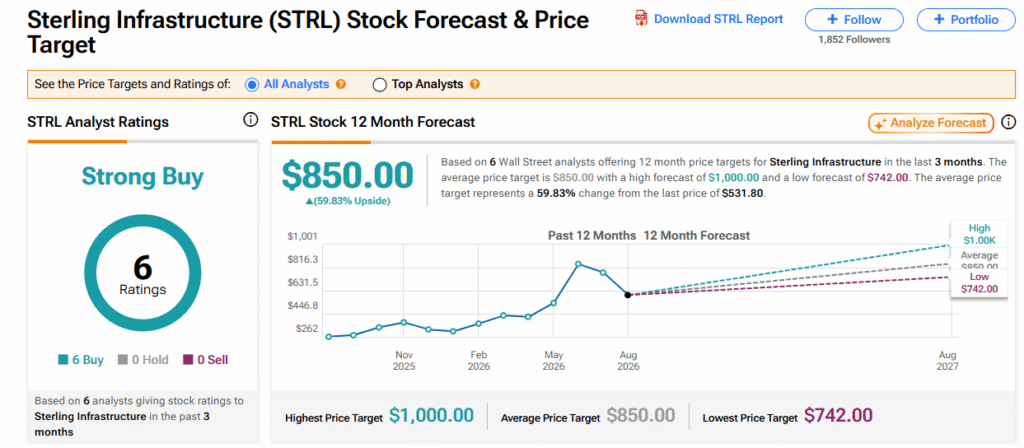Image resolution: width=1024 pixels, height=448 pixels.
Task: Click orange help icon after All Analysts
Action: (340, 84)
